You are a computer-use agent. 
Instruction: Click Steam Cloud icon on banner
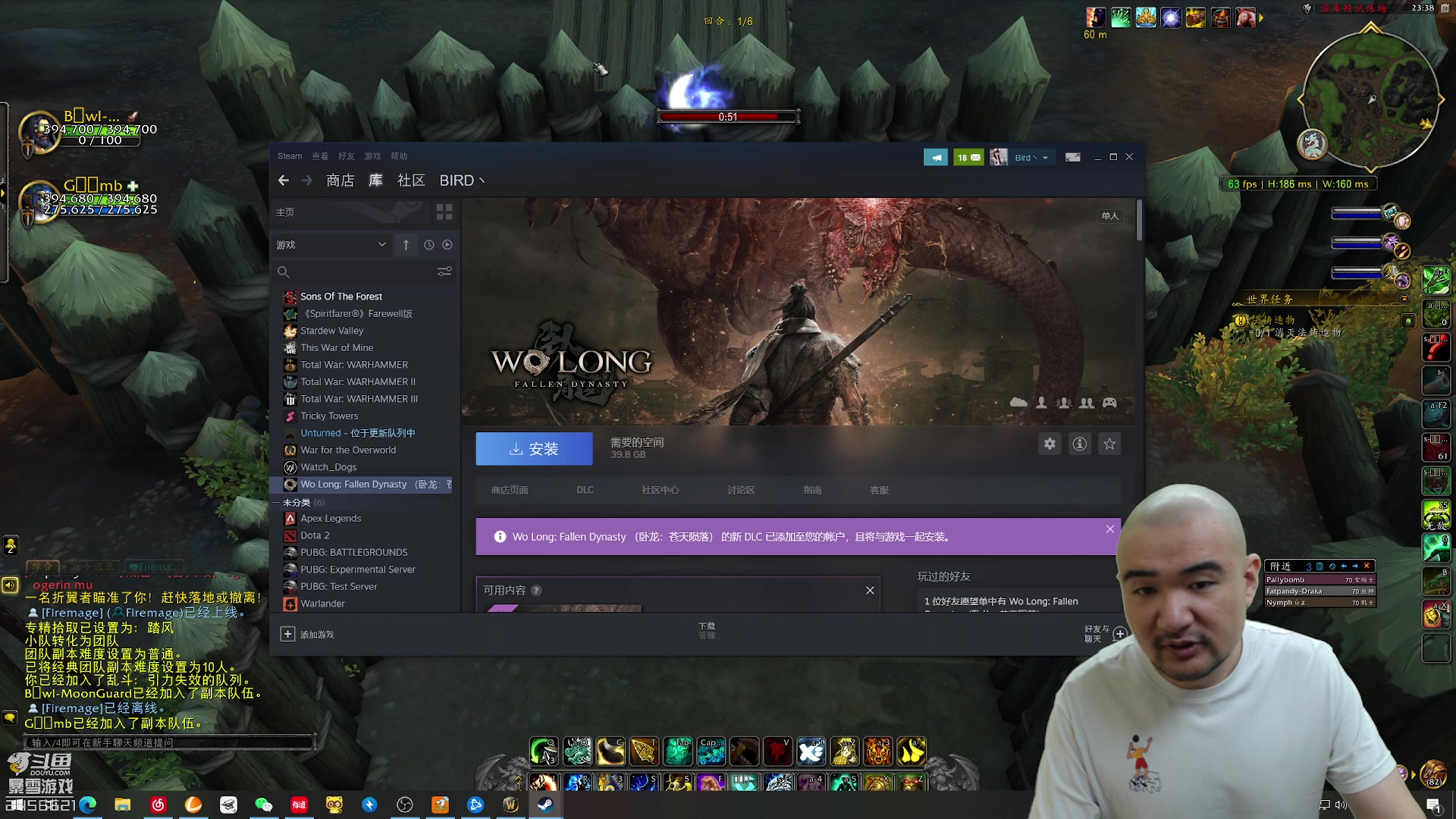click(1018, 403)
